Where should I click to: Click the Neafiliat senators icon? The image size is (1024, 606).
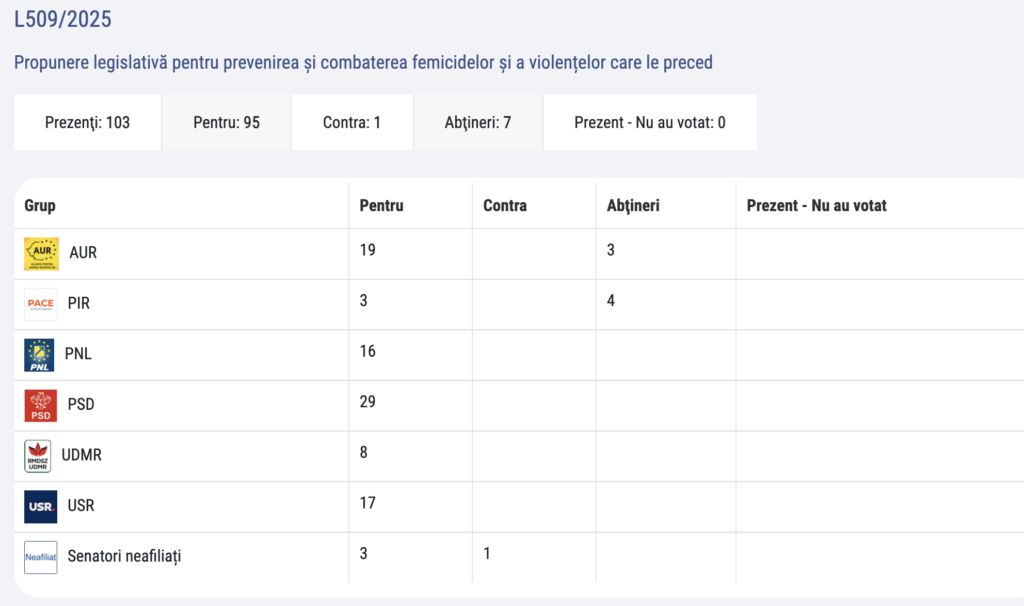(x=41, y=556)
